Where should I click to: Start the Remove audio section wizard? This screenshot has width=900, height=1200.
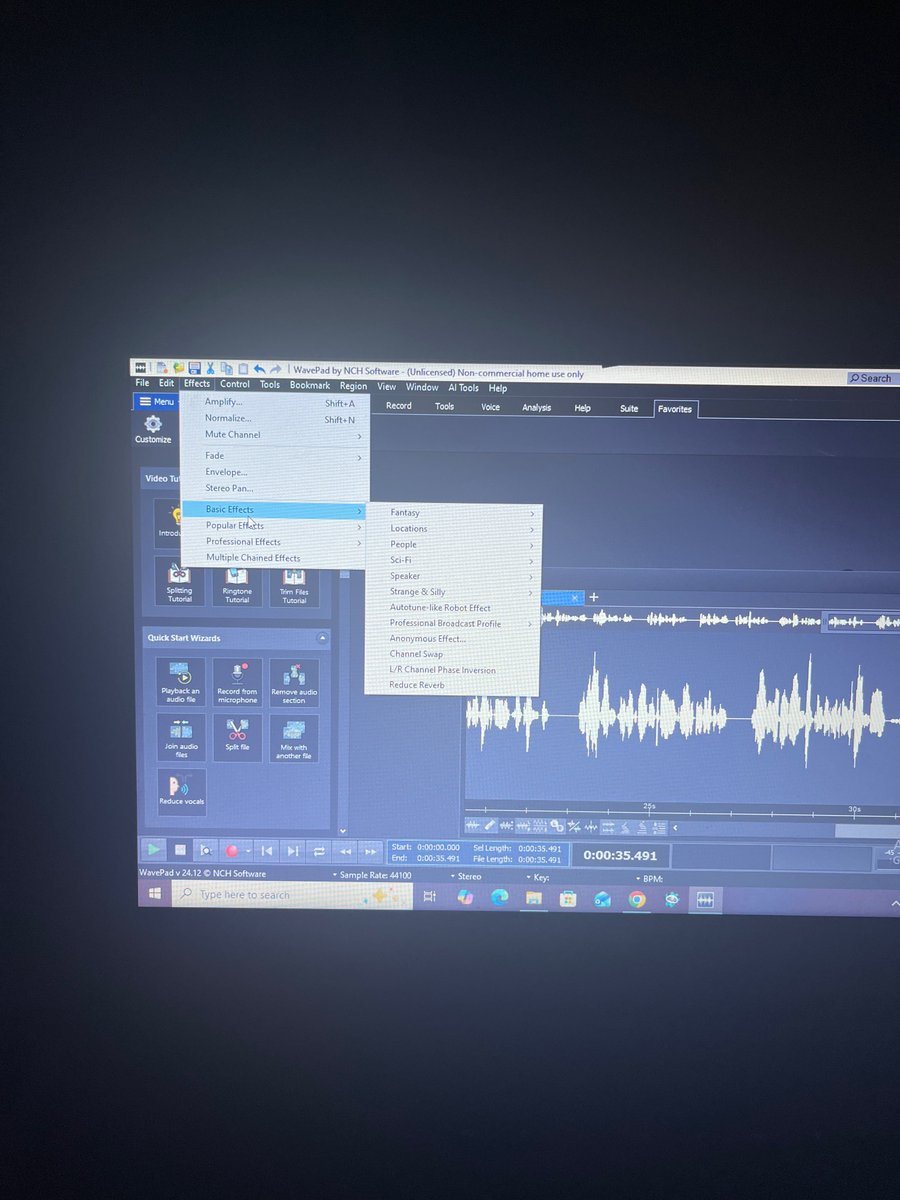coord(294,684)
